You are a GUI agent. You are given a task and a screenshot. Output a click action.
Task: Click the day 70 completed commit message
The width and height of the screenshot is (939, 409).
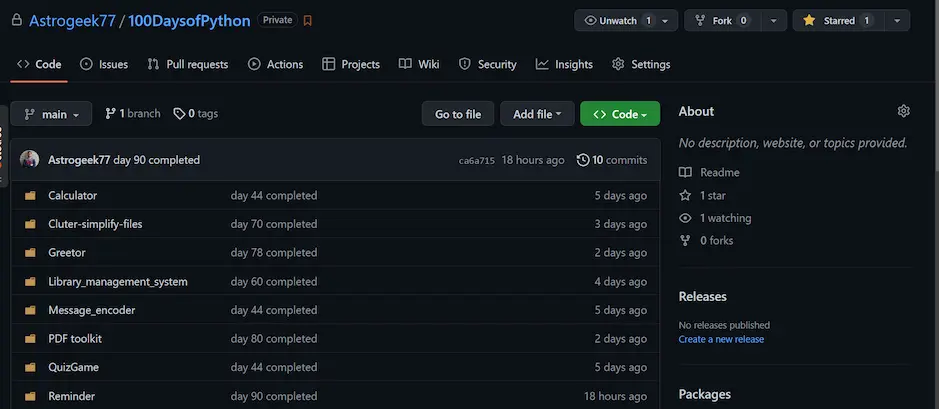click(274, 225)
